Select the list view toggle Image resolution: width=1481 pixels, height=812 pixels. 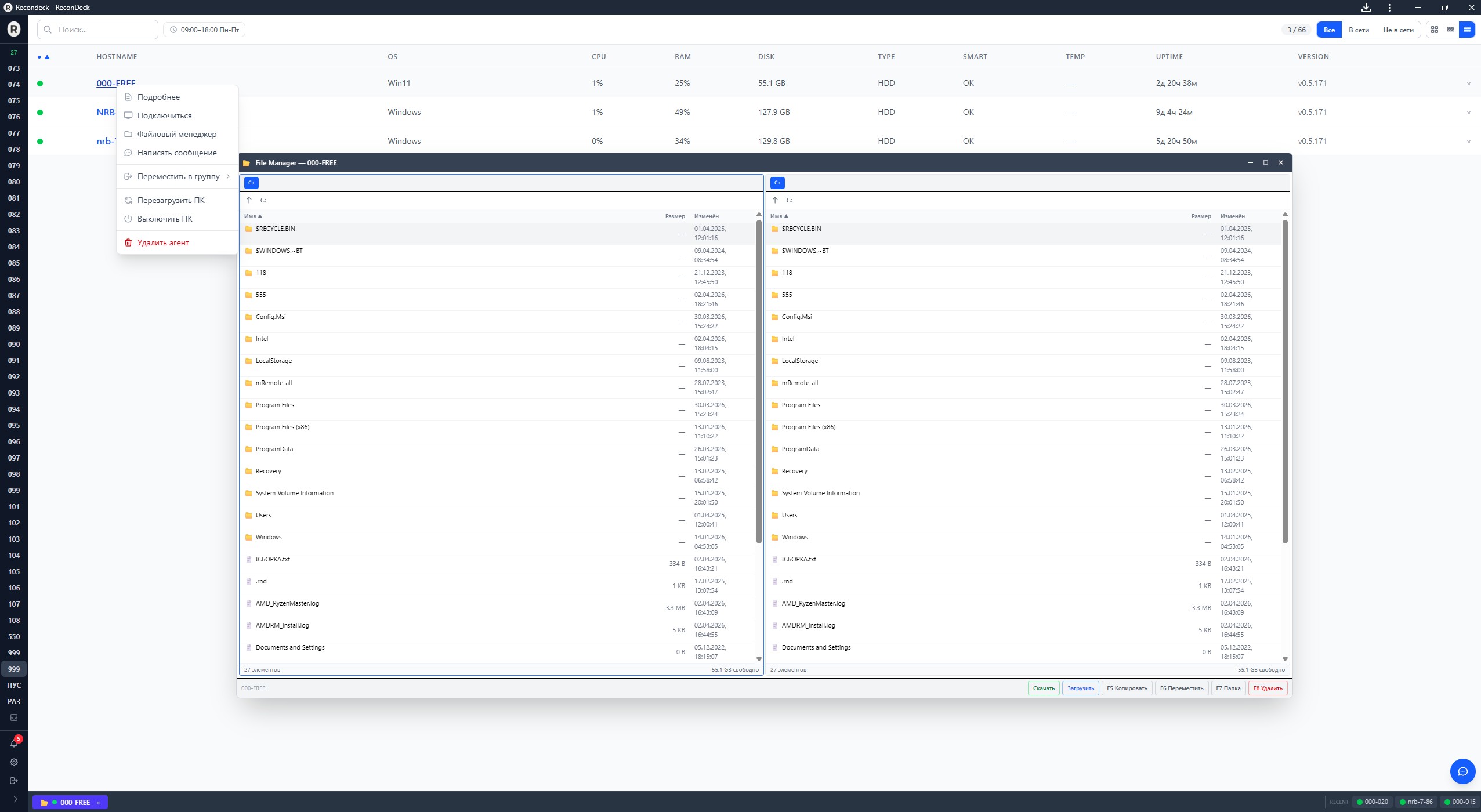pyautogui.click(x=1467, y=30)
